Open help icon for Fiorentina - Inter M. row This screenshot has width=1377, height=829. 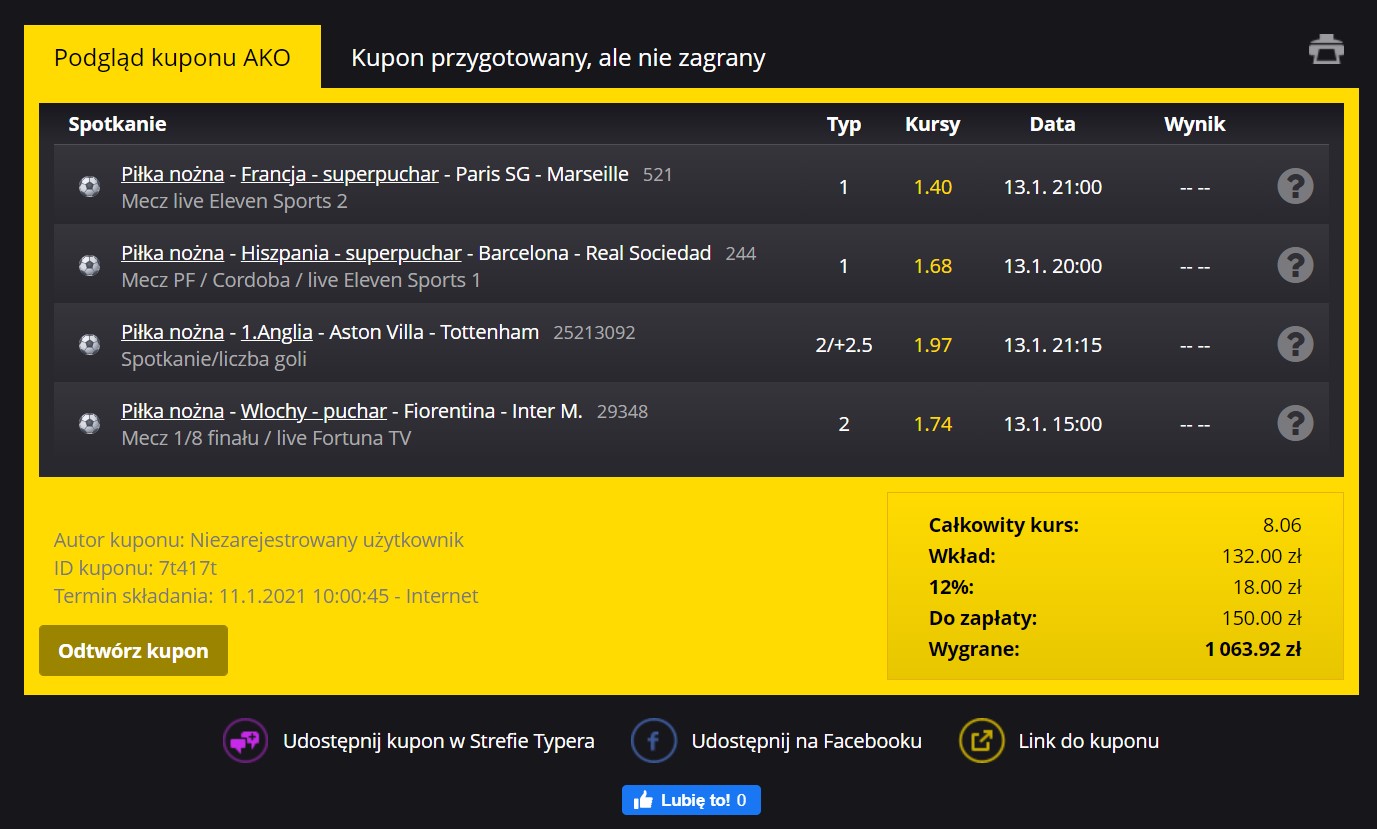tap(1295, 423)
